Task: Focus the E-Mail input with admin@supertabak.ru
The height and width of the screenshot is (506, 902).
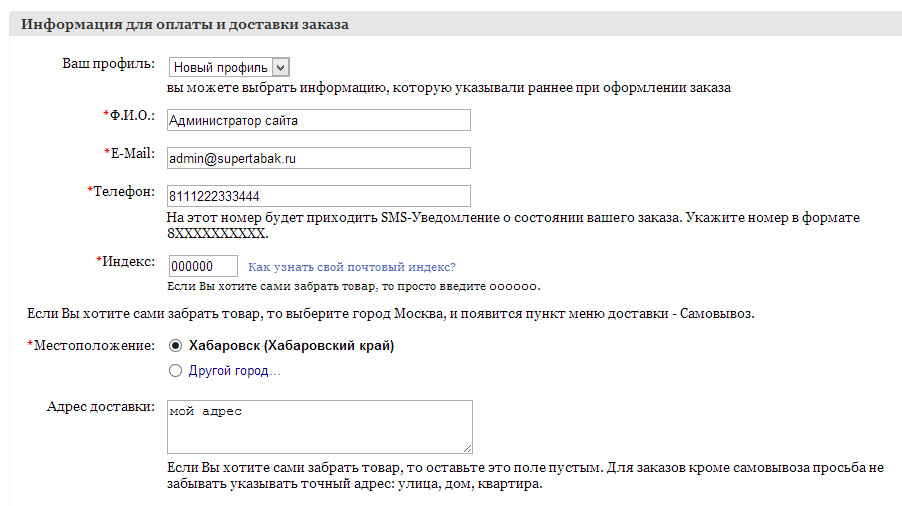Action: click(319, 159)
